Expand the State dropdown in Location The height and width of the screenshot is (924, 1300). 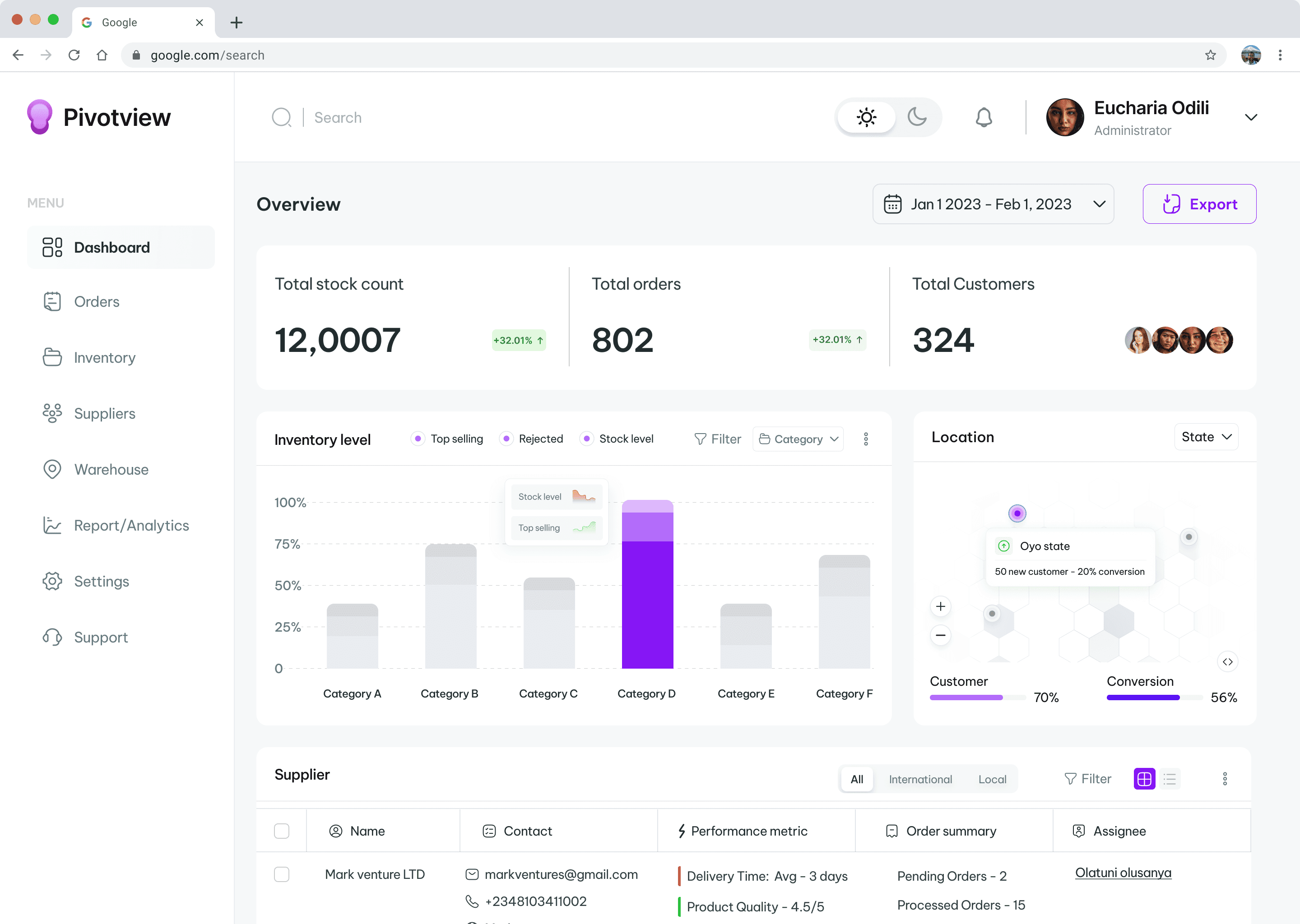pos(1206,437)
